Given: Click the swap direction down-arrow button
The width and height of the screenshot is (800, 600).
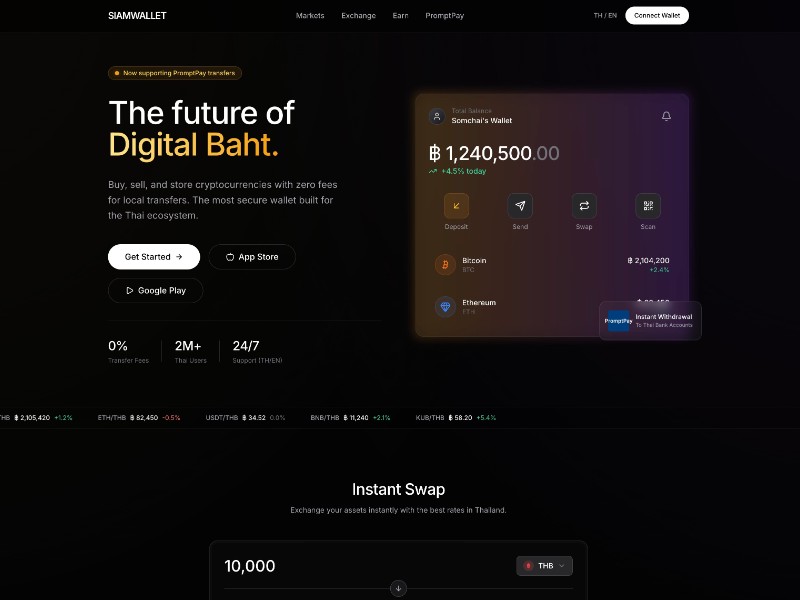Looking at the screenshot, I should point(398,588).
